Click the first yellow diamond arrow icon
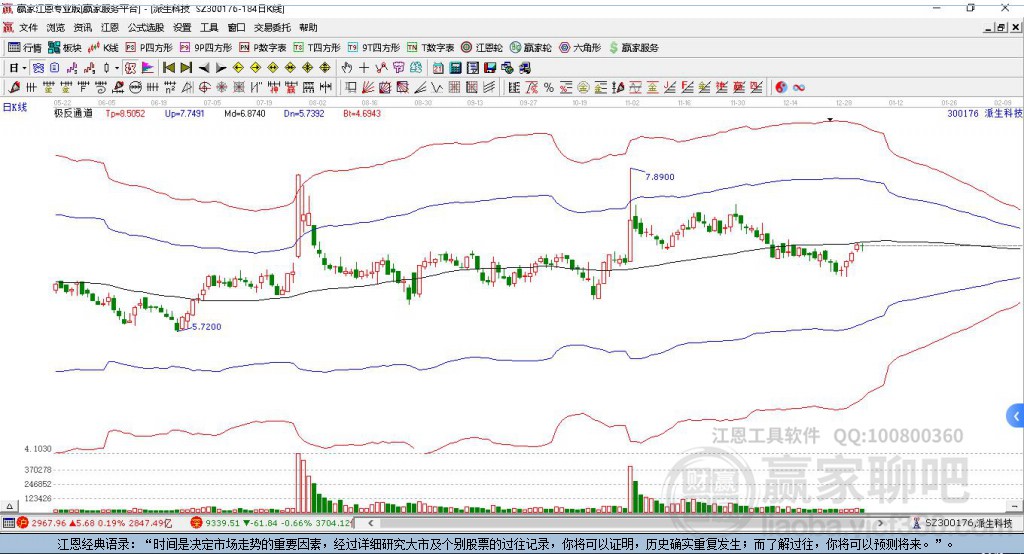This screenshot has height=554, width=1024. click(x=238, y=68)
